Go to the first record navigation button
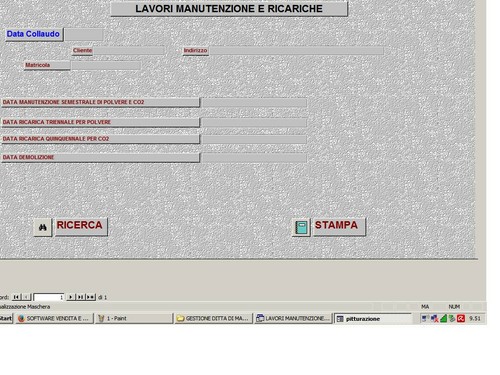 [16, 297]
